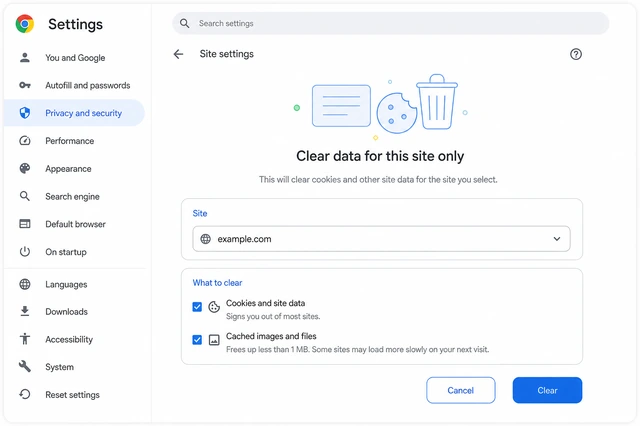
Task: Click the globe icon next to example.com
Action: pos(206,239)
